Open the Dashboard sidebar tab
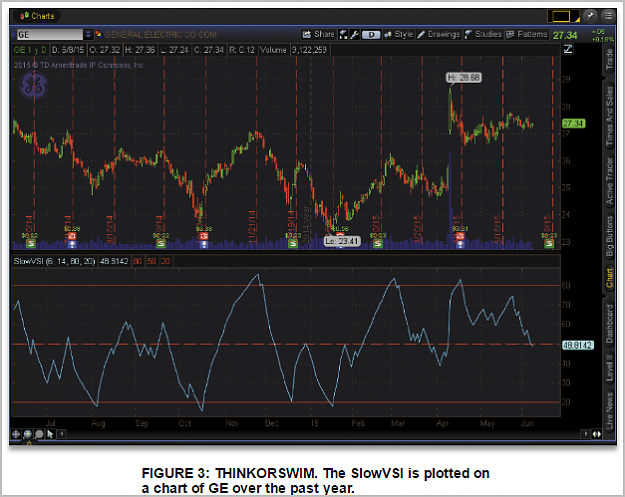This screenshot has width=625, height=497. pyautogui.click(x=609, y=324)
